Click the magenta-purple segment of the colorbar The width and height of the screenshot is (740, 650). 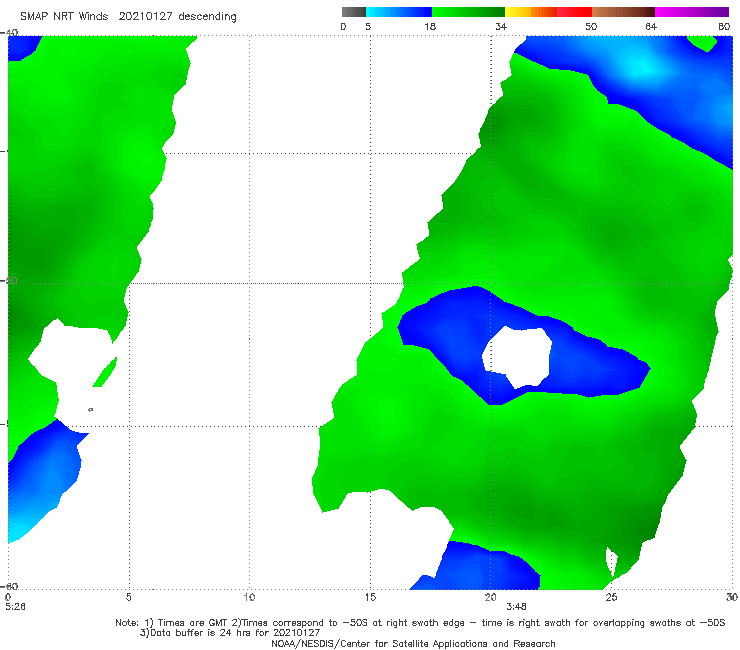point(692,12)
